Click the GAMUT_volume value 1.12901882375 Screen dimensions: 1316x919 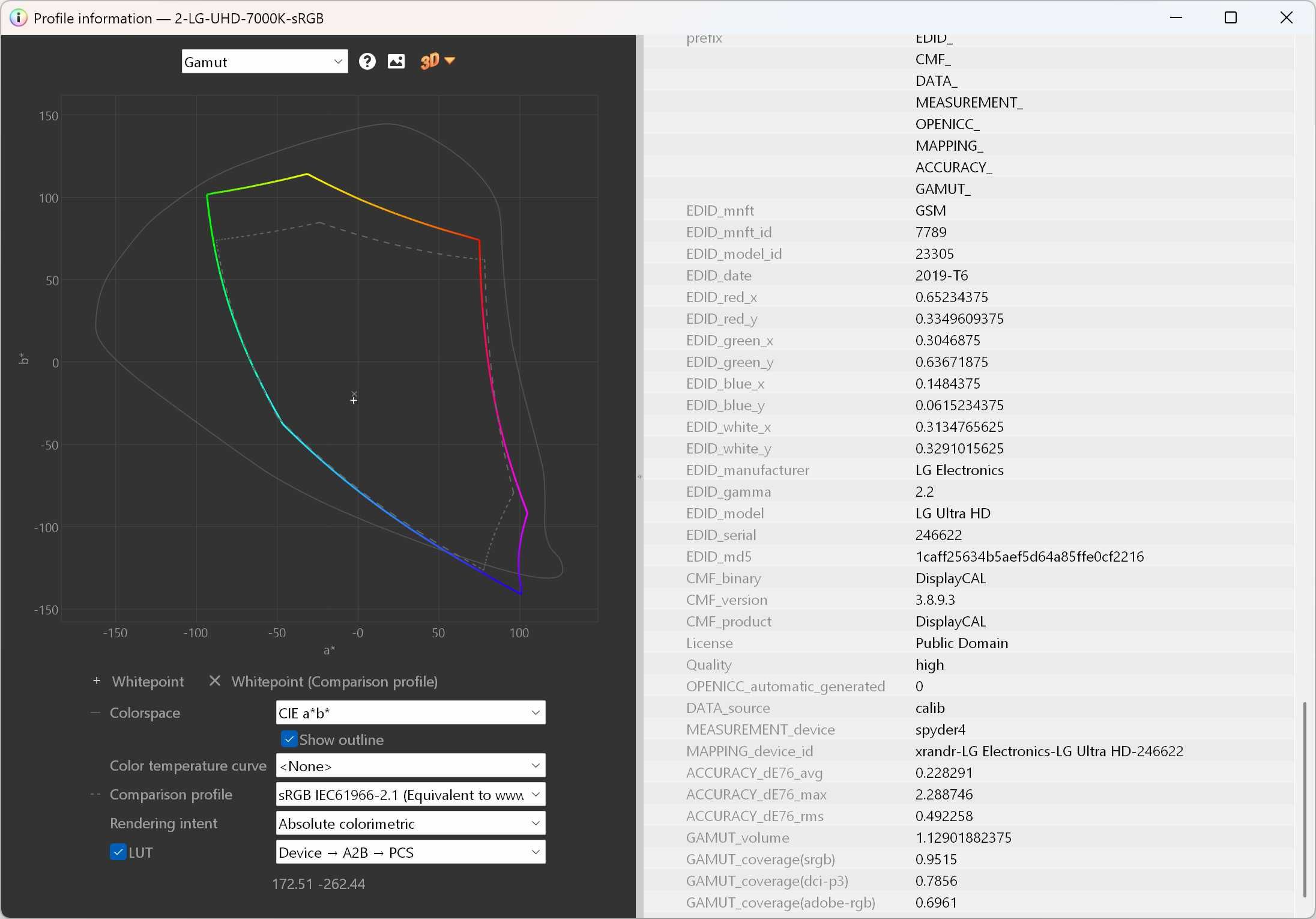(x=963, y=837)
